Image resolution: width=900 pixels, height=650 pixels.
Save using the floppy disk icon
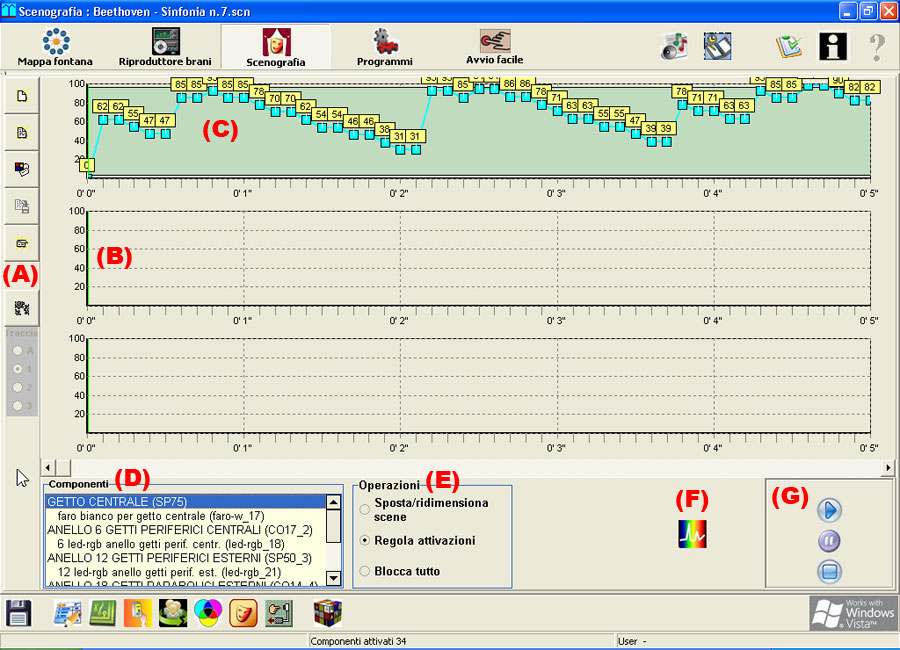pos(18,613)
